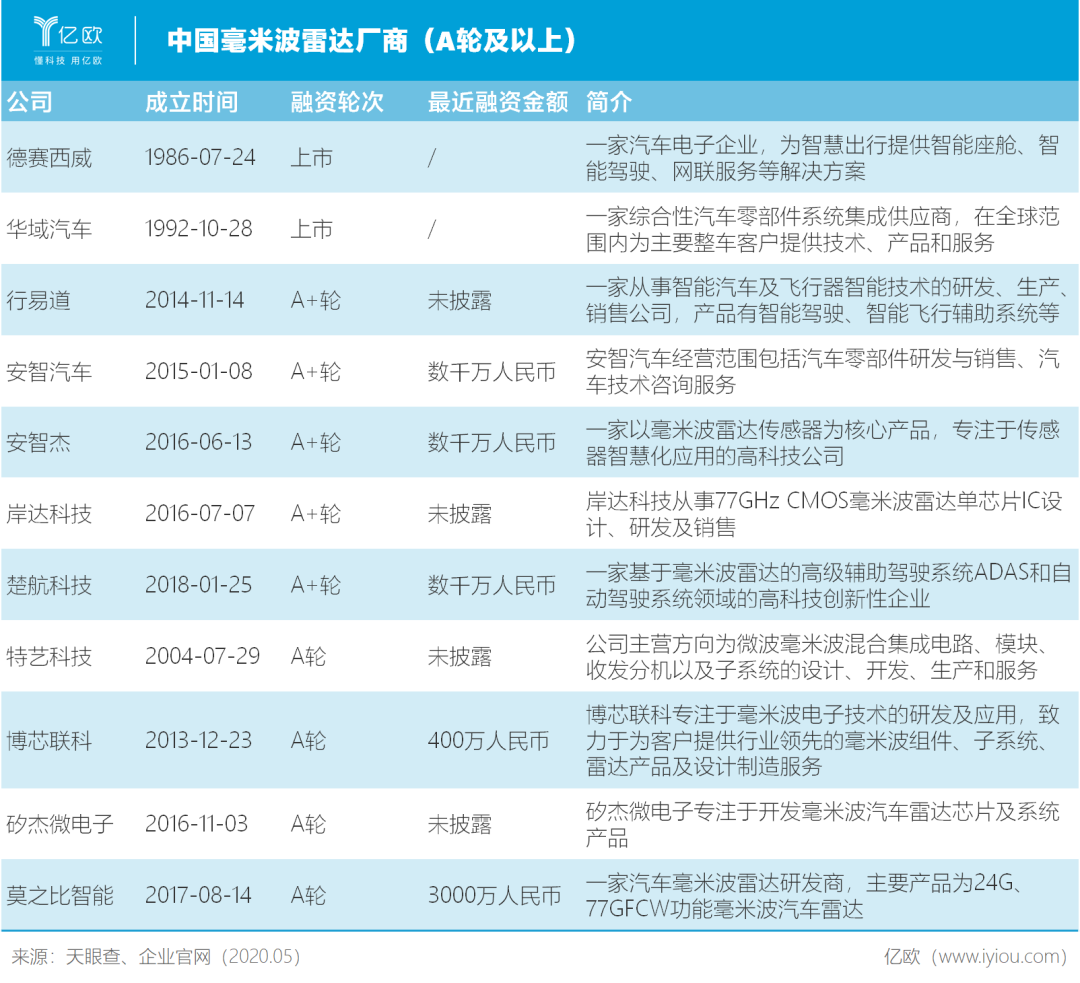Click the 华域汽车 company description text
Viewport: 1080px width, 983px height.
click(x=822, y=229)
